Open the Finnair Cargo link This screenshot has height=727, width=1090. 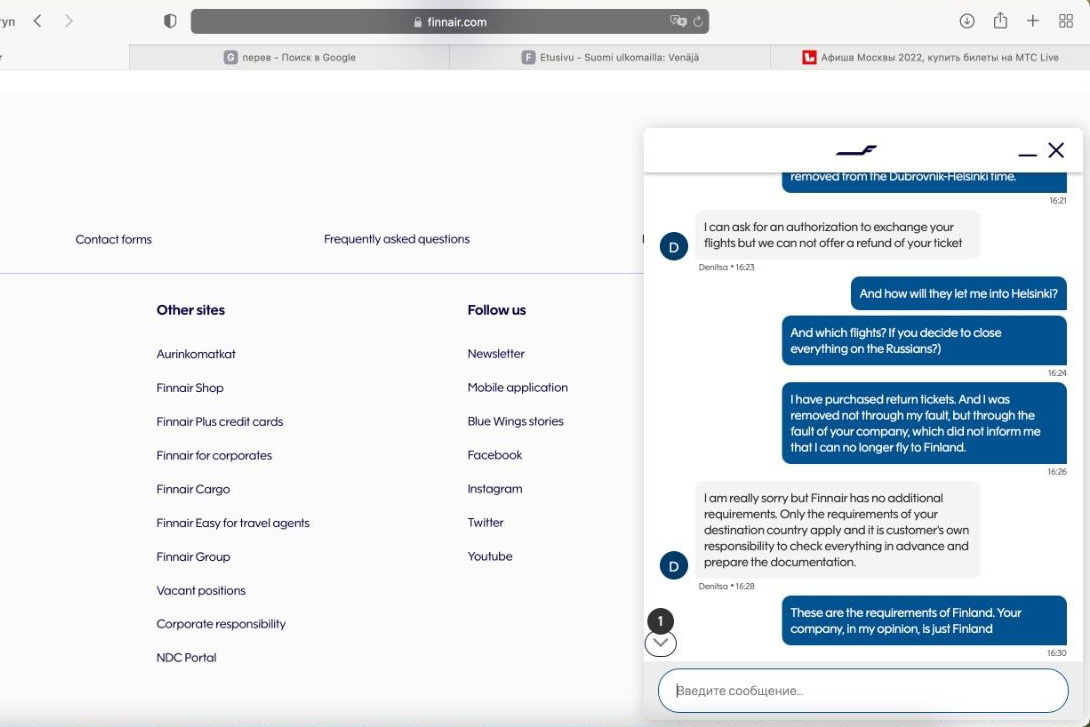pos(193,489)
